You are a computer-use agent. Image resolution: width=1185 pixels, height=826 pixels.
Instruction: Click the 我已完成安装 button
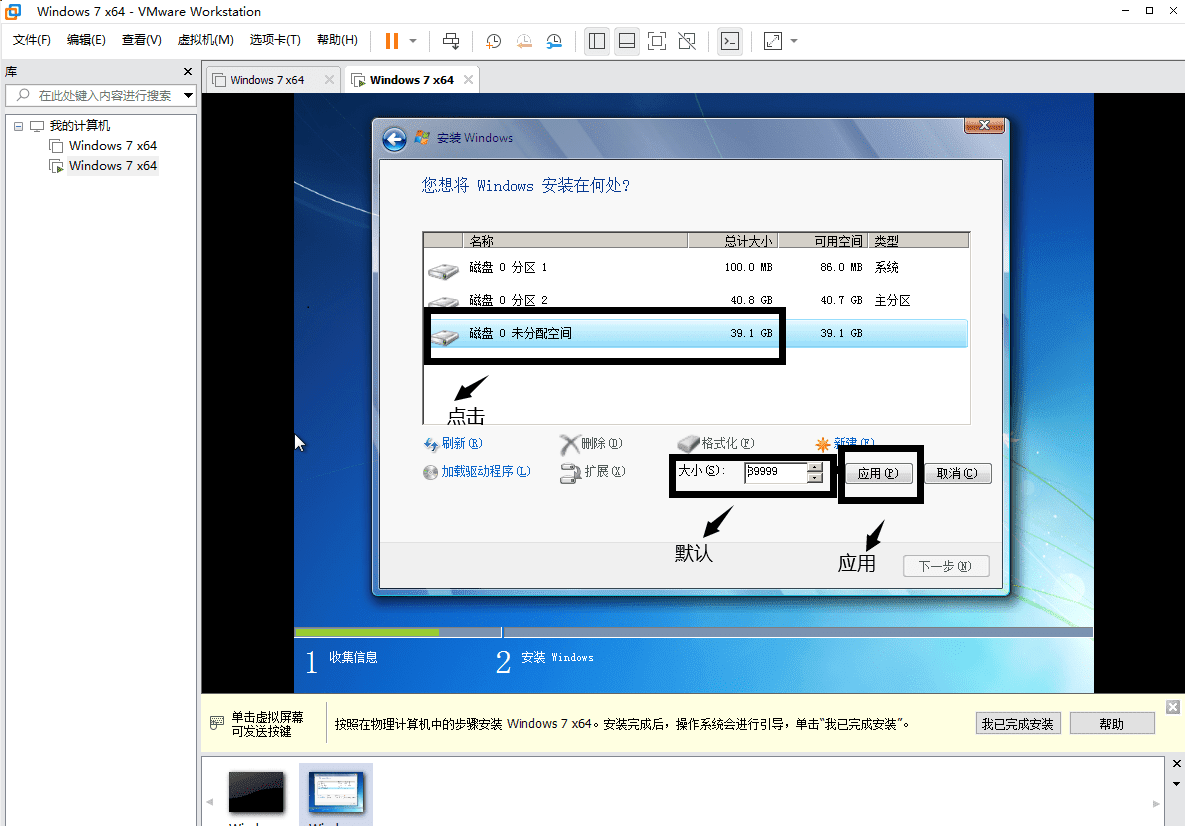point(1018,724)
